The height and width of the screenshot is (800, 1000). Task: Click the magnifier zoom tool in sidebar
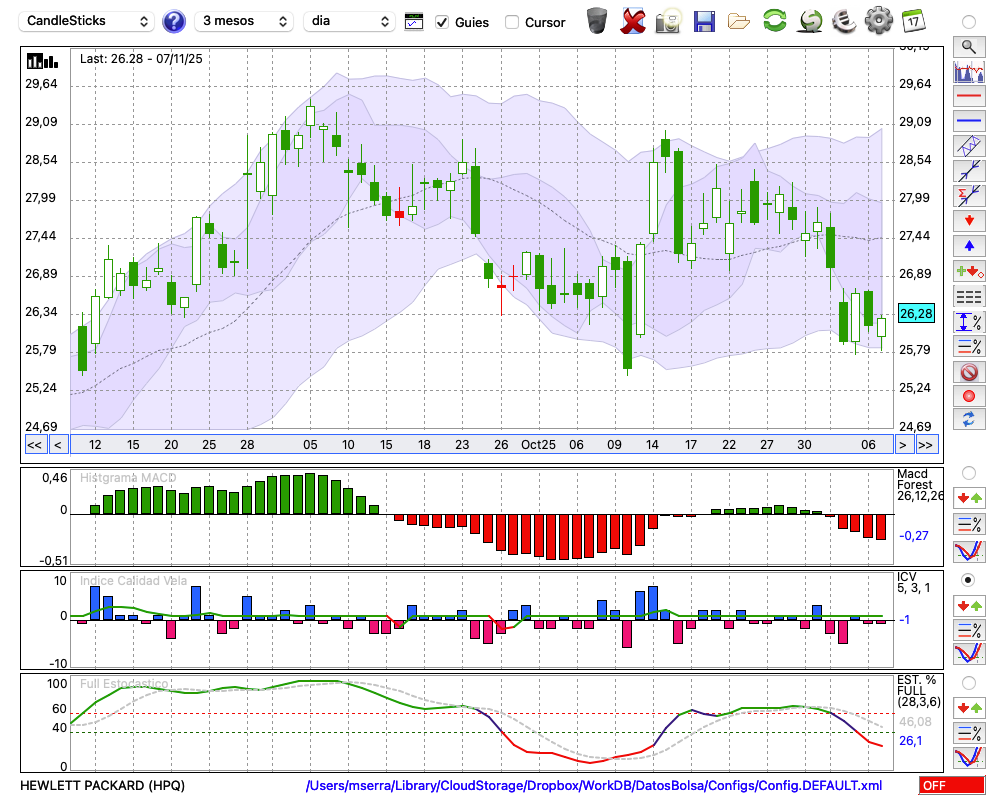[968, 46]
